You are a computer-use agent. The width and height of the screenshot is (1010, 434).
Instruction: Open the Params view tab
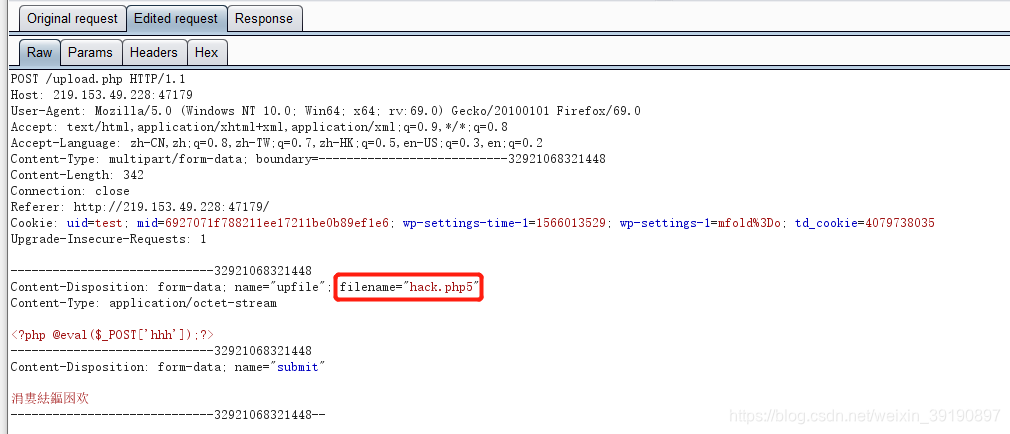click(x=91, y=52)
